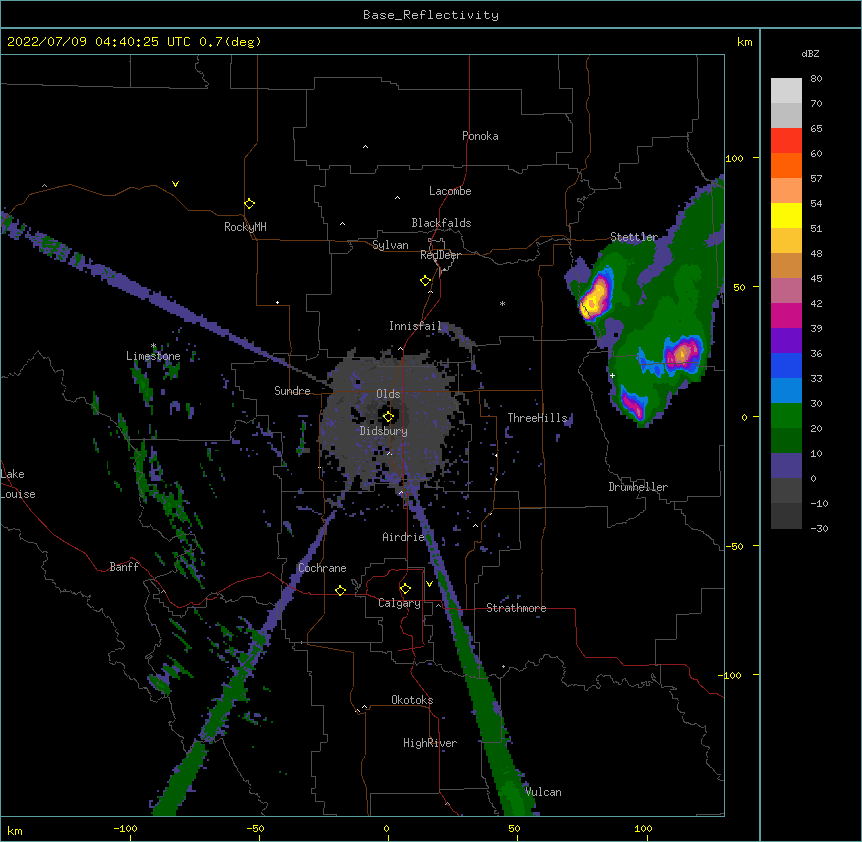Click the Calgary city label
This screenshot has width=862, height=842.
point(399,603)
